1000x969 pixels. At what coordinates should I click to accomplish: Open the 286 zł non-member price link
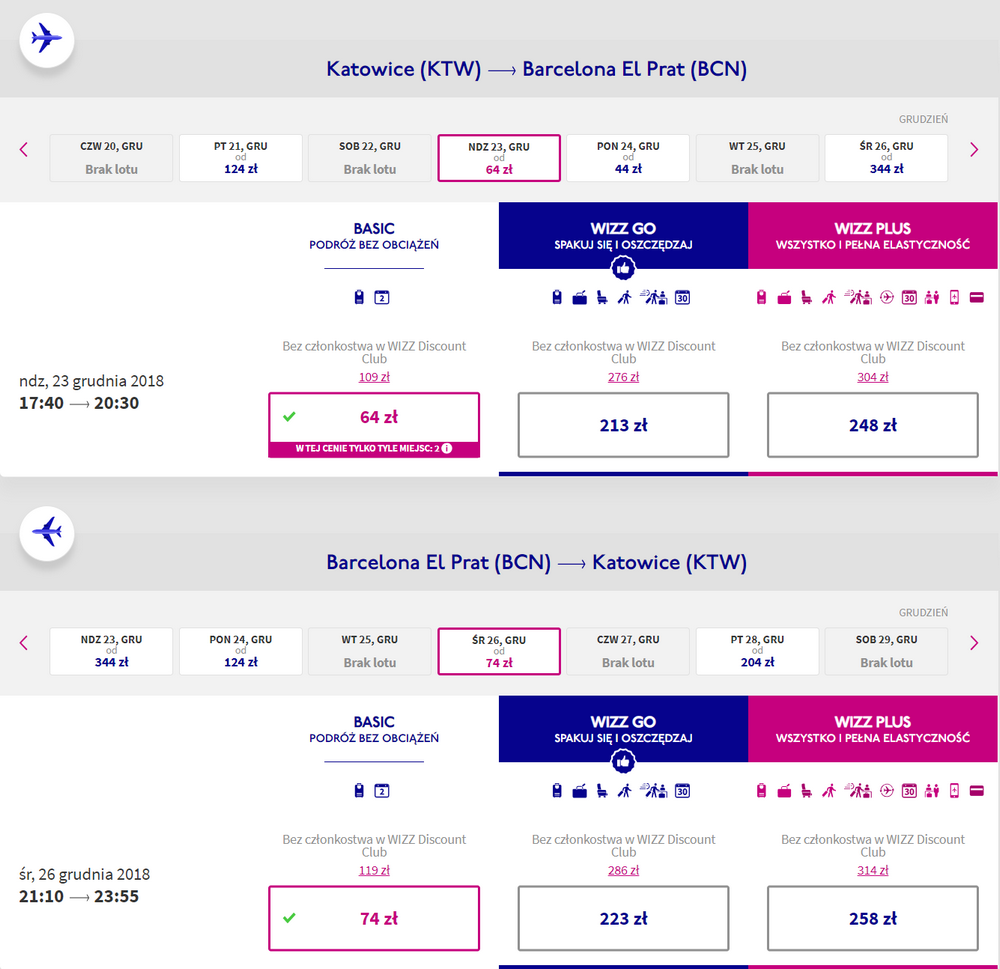pos(623,870)
